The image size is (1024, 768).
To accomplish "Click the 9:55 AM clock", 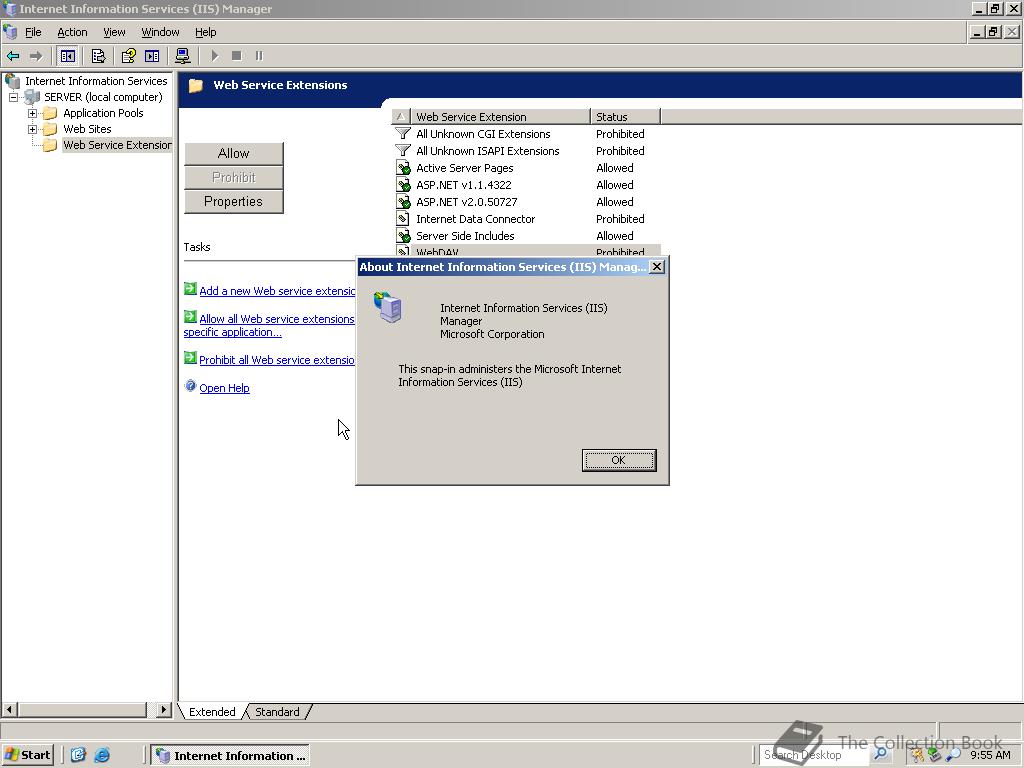I will point(990,755).
